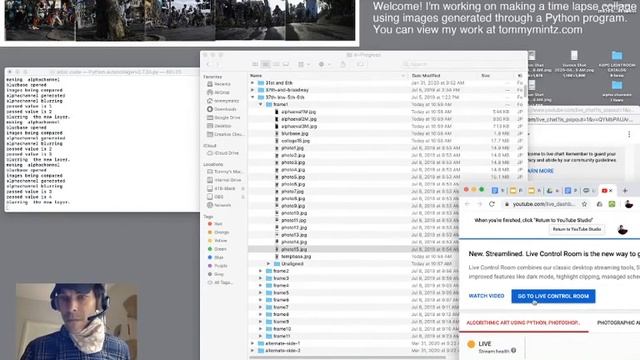
Task: Switch Finder to icon view
Action: pos(255,64)
